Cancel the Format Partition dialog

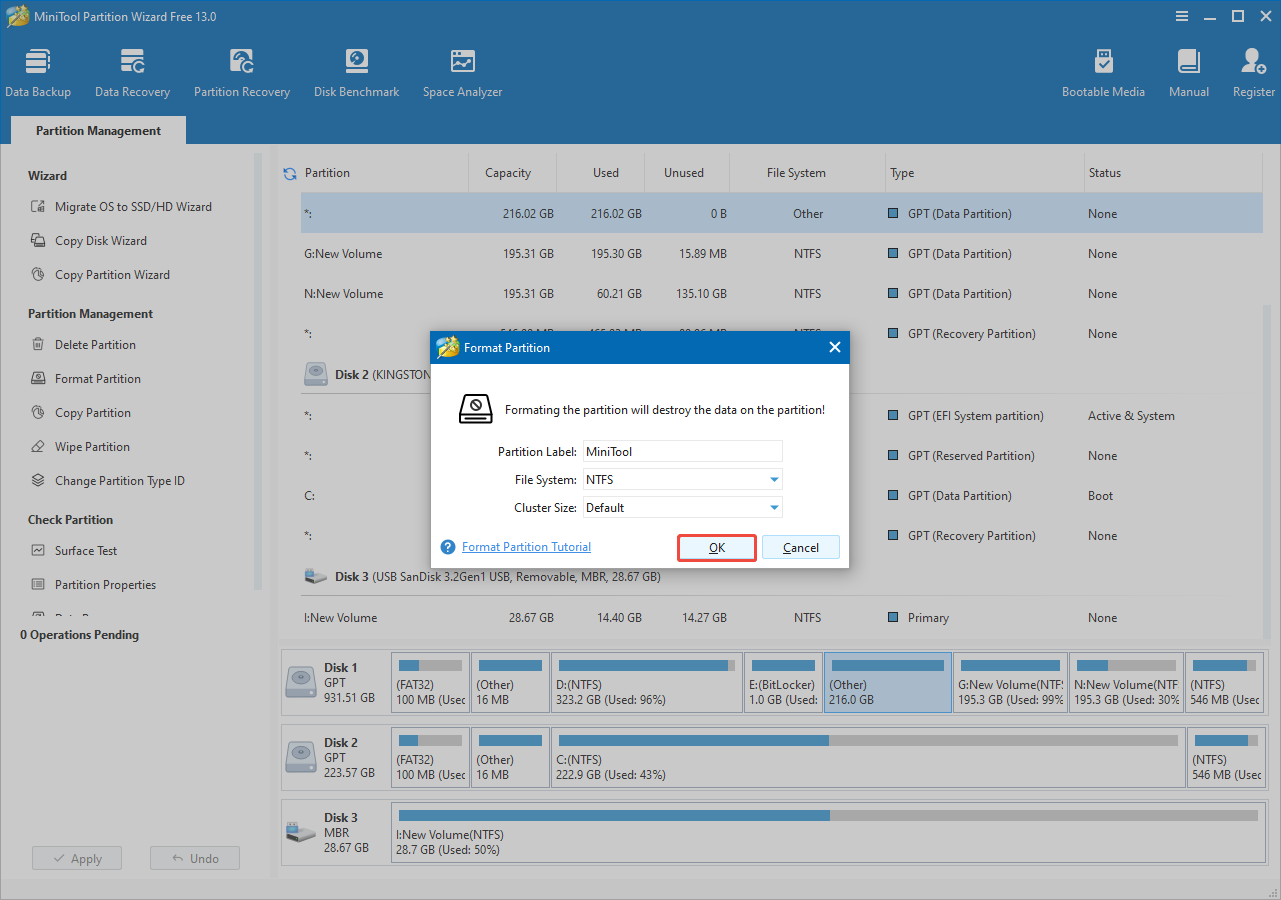point(800,547)
